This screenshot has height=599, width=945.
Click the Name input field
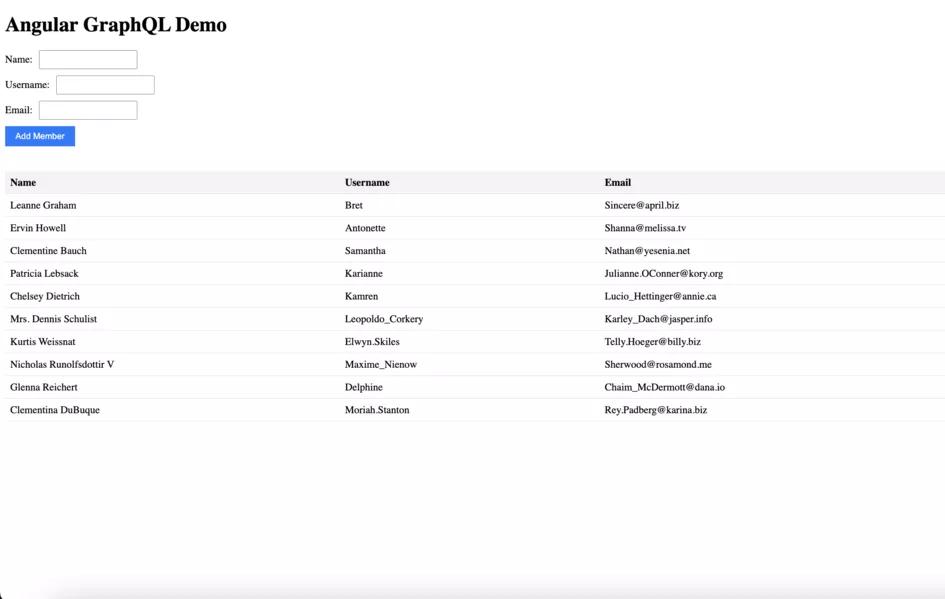coord(88,60)
